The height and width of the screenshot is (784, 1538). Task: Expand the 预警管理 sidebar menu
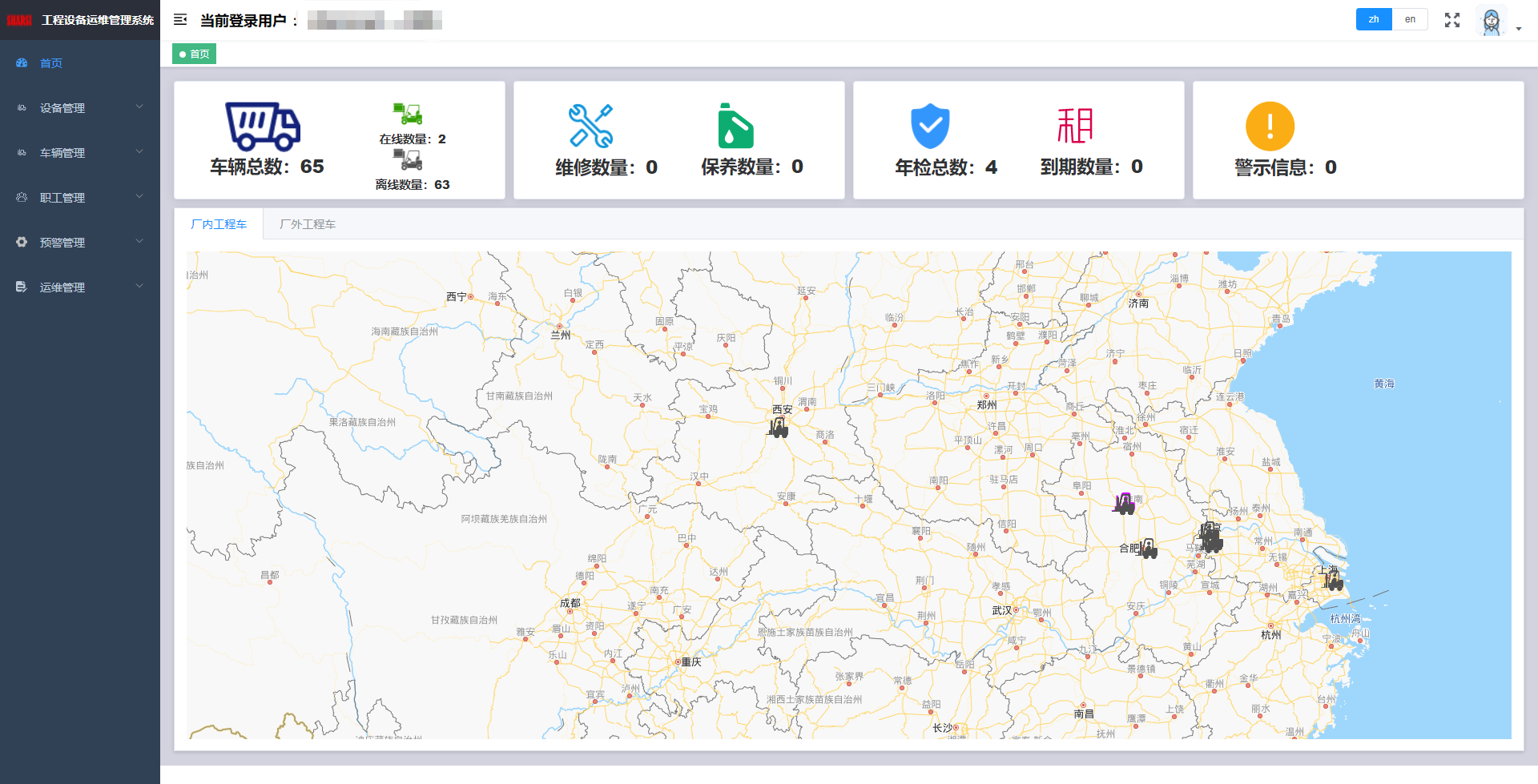(x=80, y=243)
